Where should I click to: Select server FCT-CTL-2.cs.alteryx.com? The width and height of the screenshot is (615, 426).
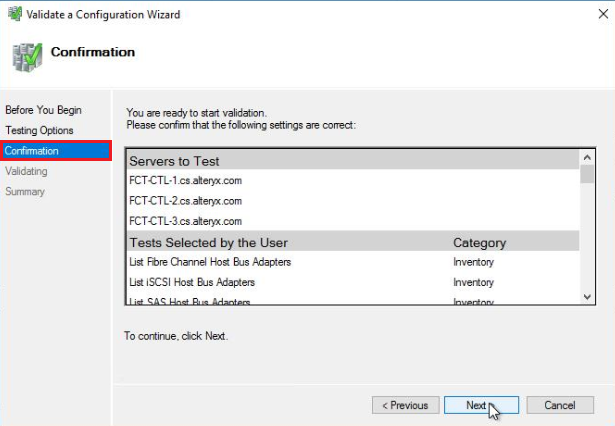[185, 201]
